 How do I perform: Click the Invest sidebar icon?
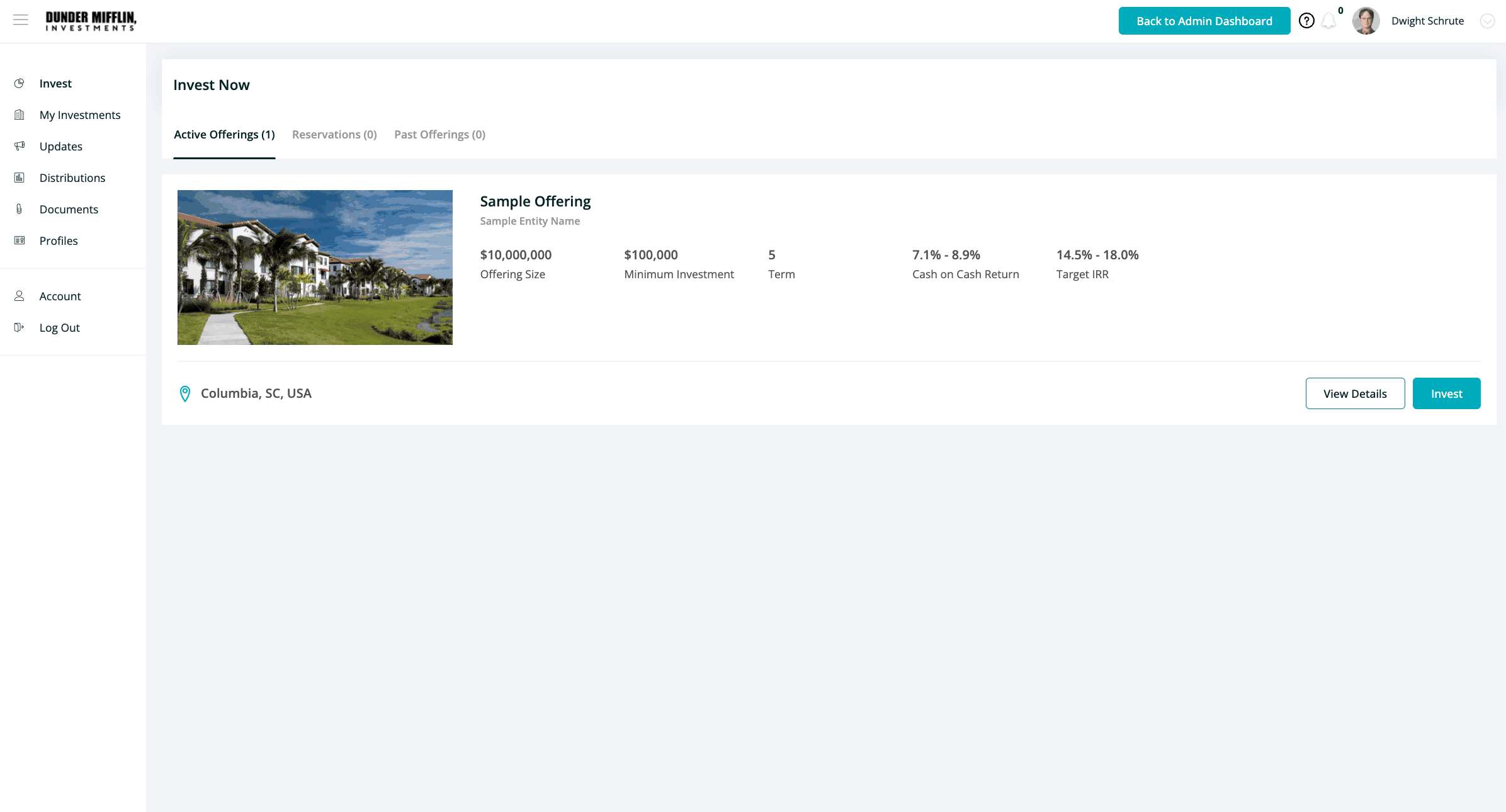[x=20, y=84]
